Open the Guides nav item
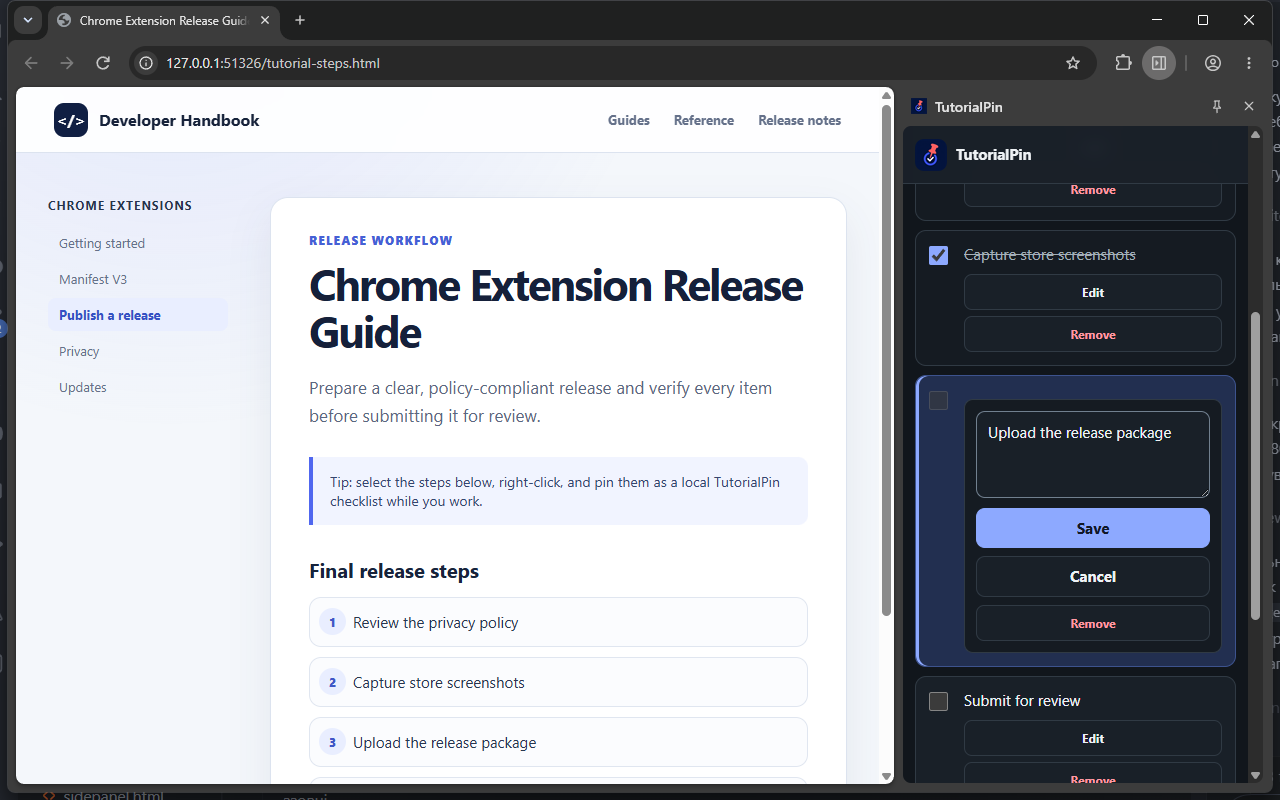Screen dimensions: 1280x800 point(629,120)
